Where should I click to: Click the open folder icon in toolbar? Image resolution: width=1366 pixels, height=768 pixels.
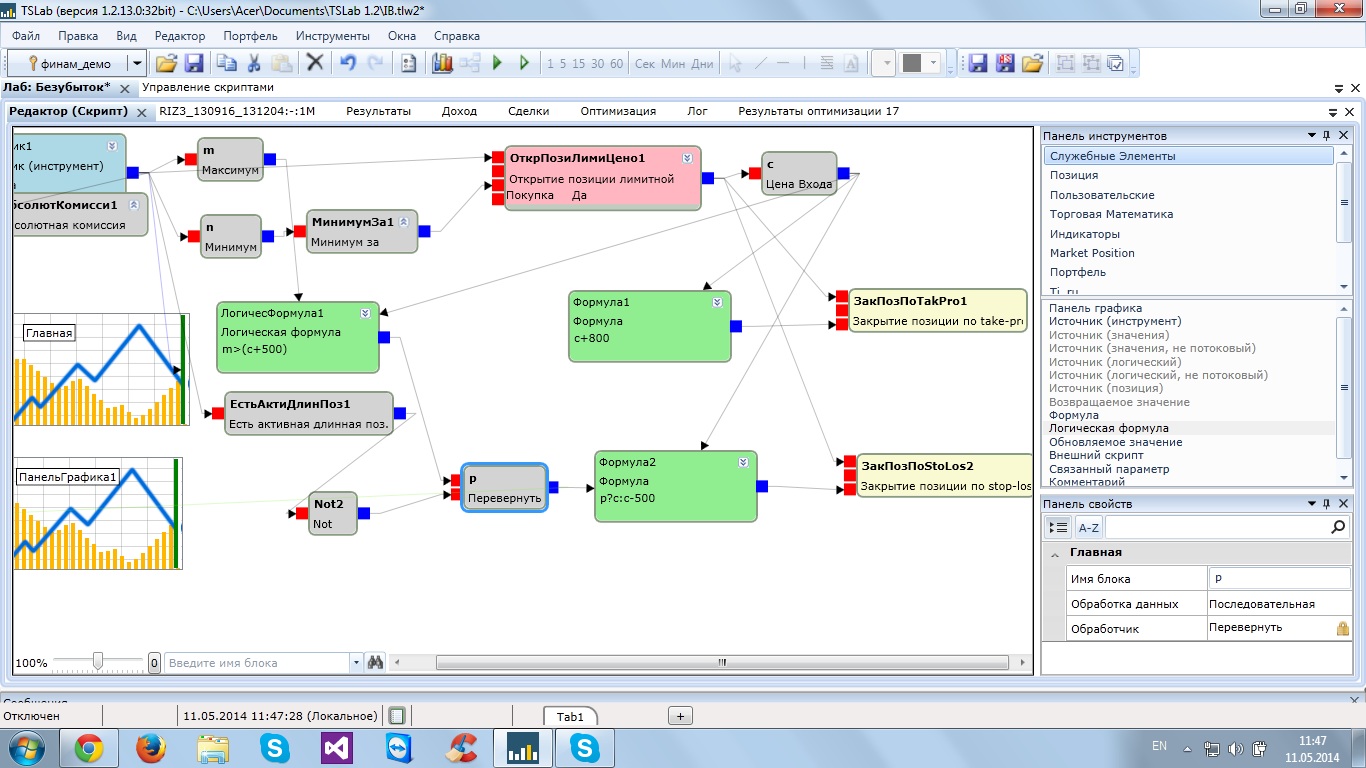click(166, 63)
